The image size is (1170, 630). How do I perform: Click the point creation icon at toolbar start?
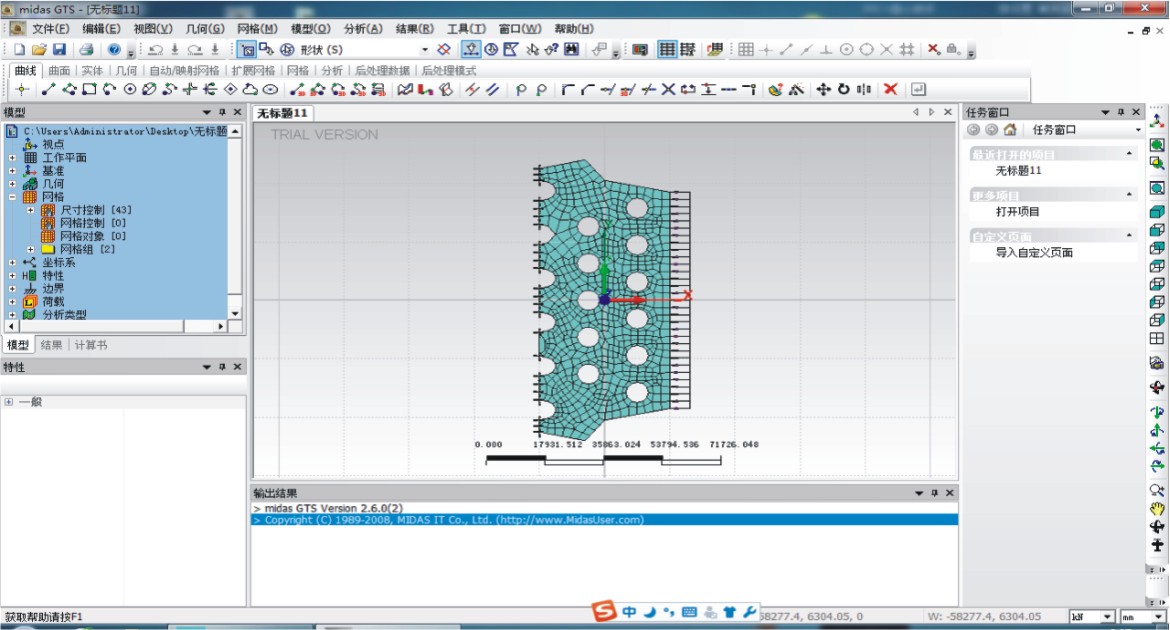click(22, 90)
